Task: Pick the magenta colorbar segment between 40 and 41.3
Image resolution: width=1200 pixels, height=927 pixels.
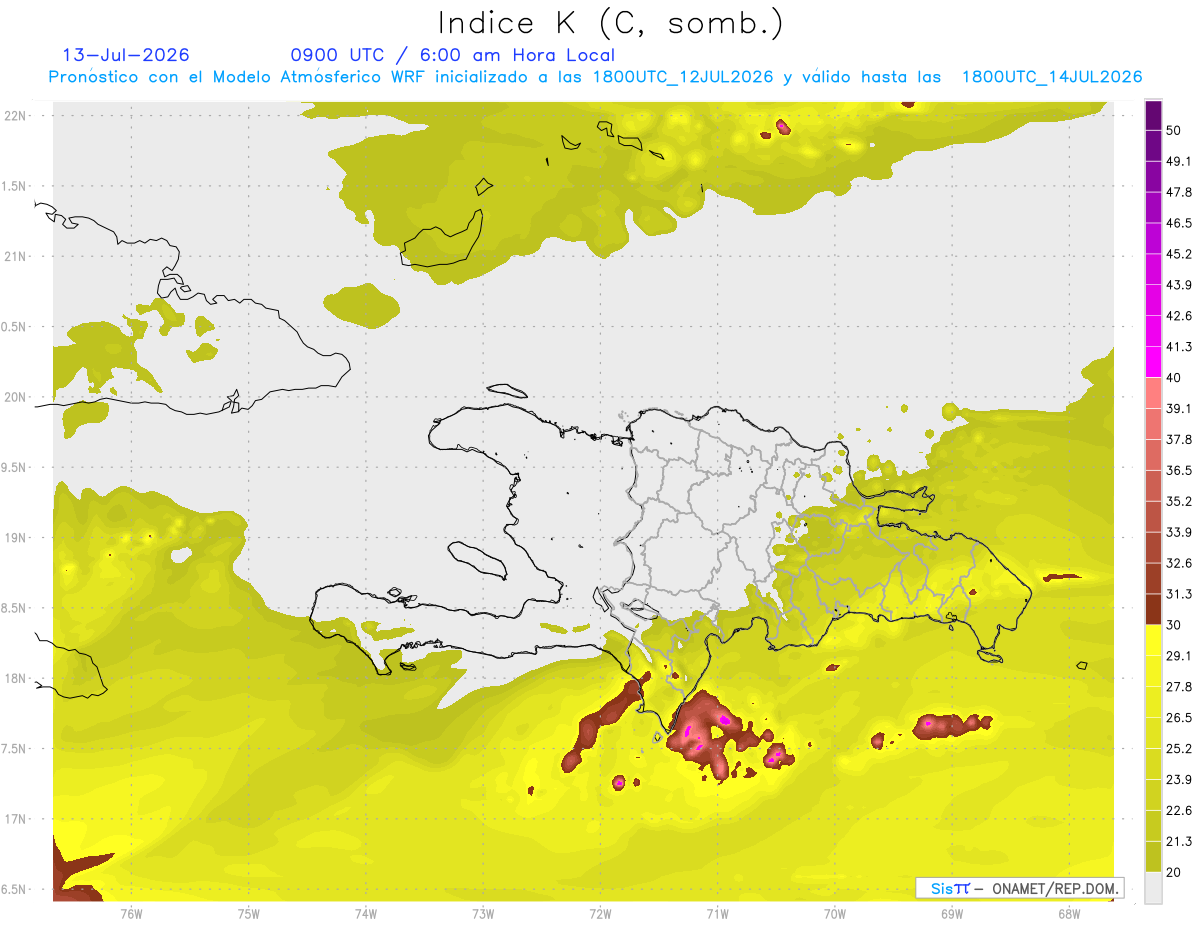Action: (x=1153, y=362)
